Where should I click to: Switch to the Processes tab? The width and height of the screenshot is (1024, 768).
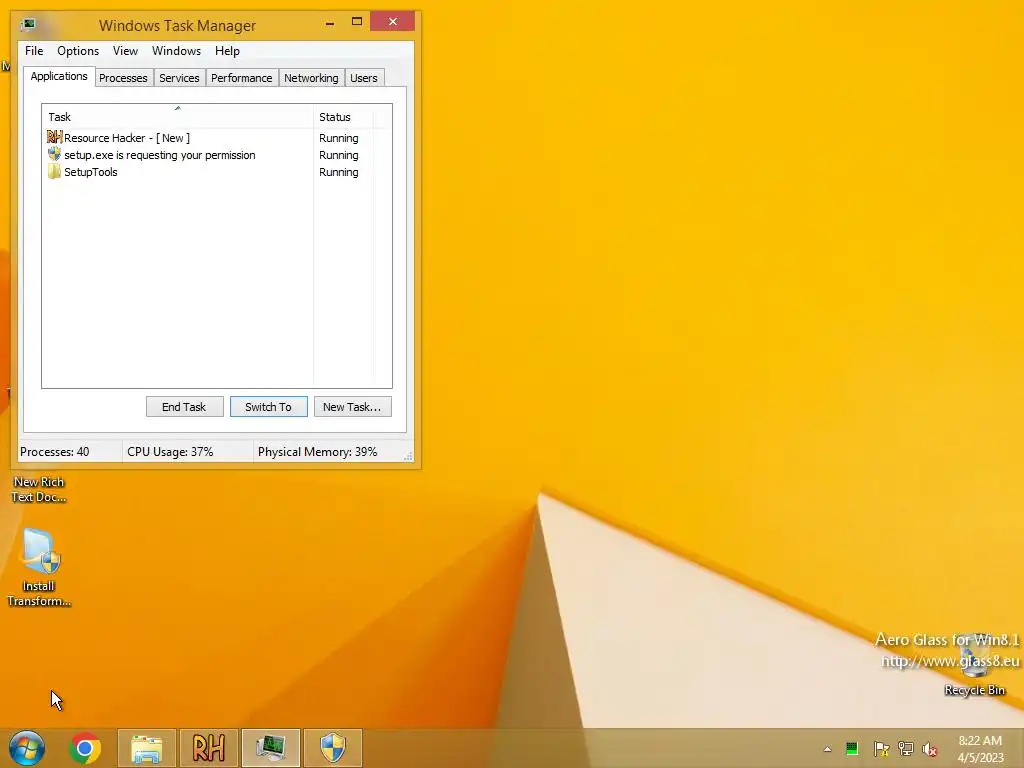pos(123,78)
